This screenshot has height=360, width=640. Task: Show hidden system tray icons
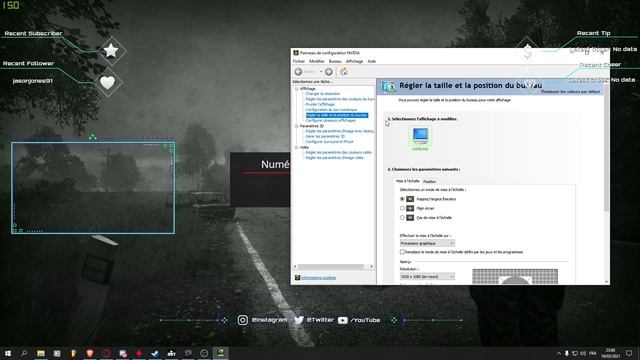pos(558,353)
